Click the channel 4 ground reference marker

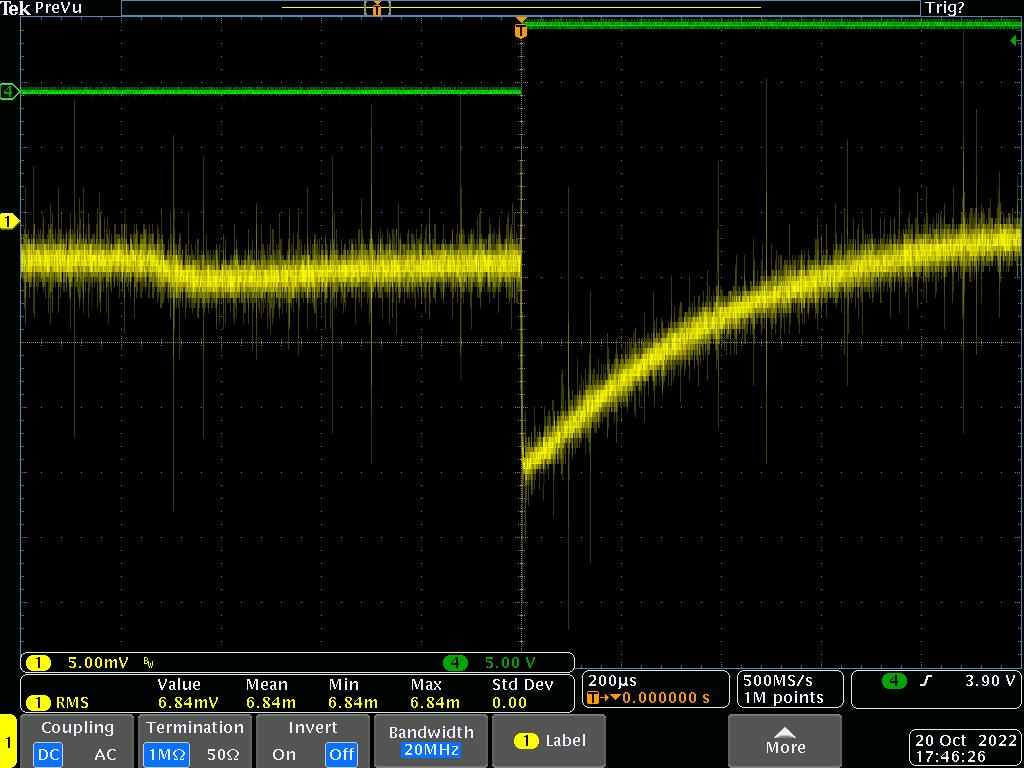[9, 92]
